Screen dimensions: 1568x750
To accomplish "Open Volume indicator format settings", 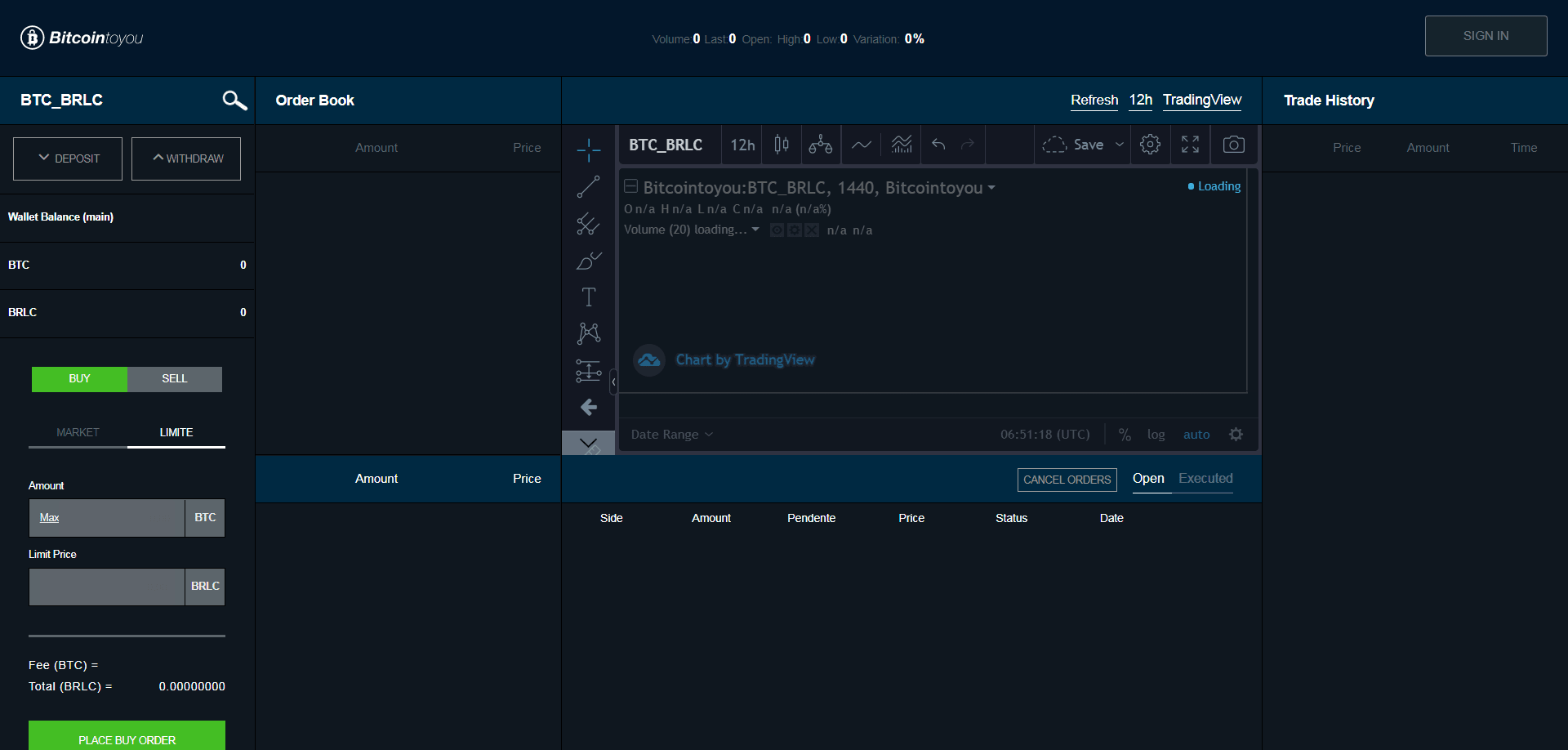I will tap(794, 230).
